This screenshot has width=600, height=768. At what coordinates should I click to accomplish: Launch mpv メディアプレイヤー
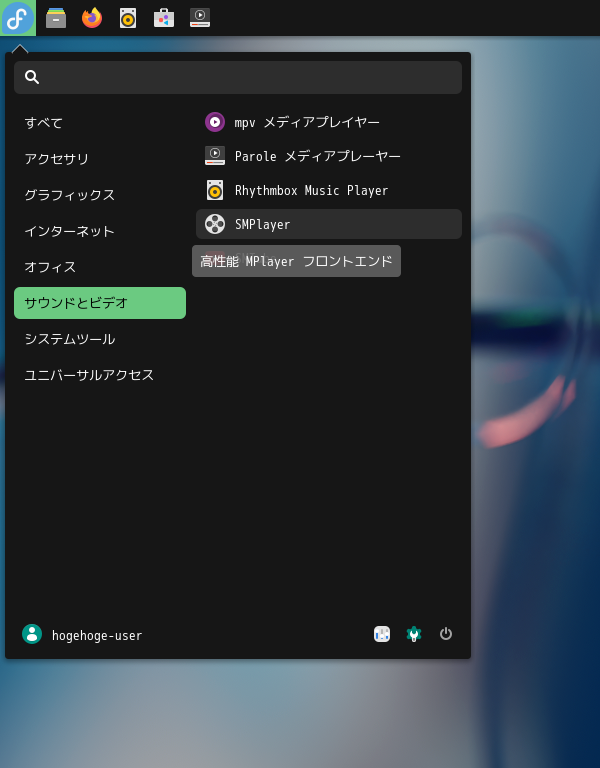329,122
